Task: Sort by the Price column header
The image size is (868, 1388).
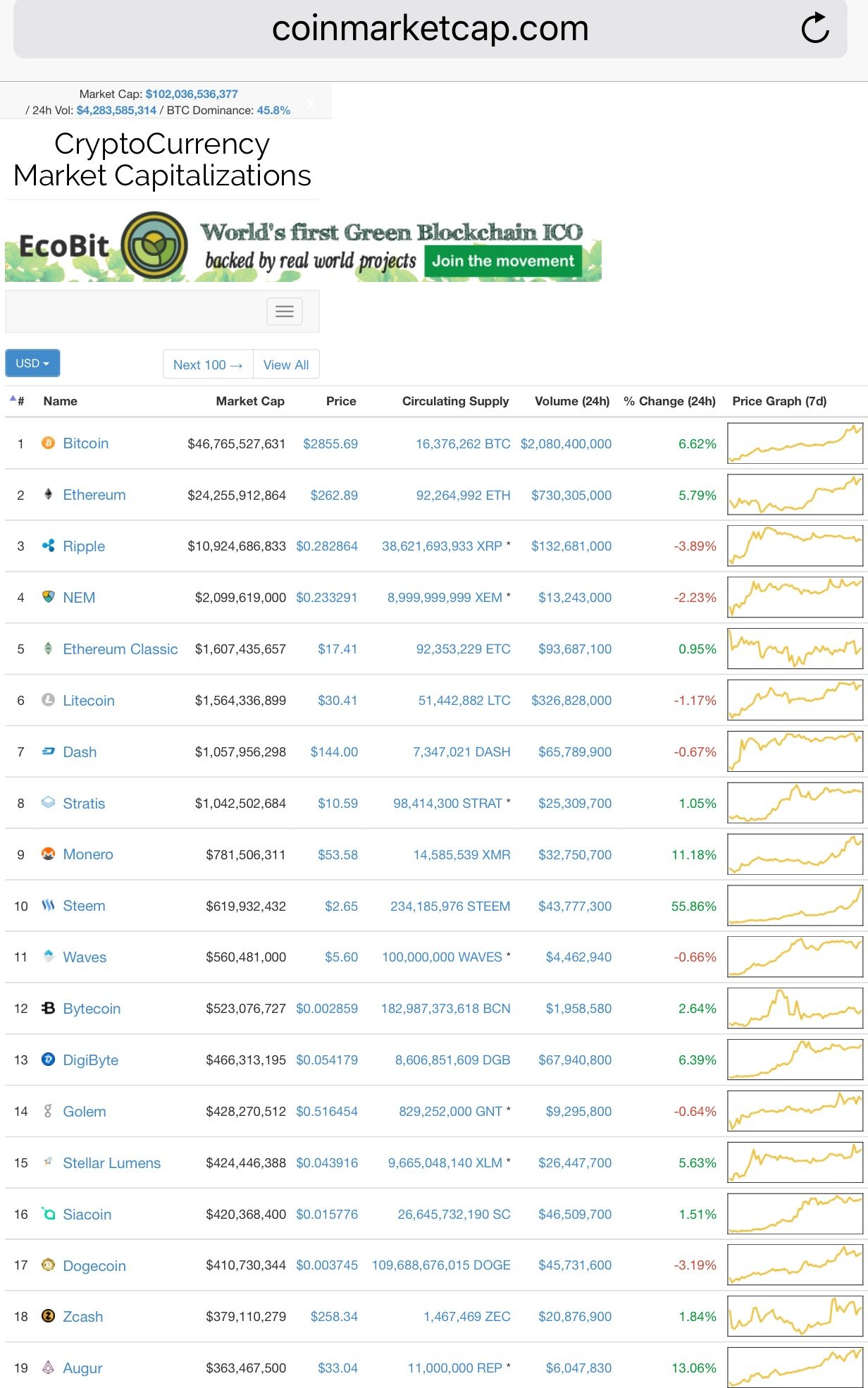Action: pyautogui.click(x=341, y=401)
